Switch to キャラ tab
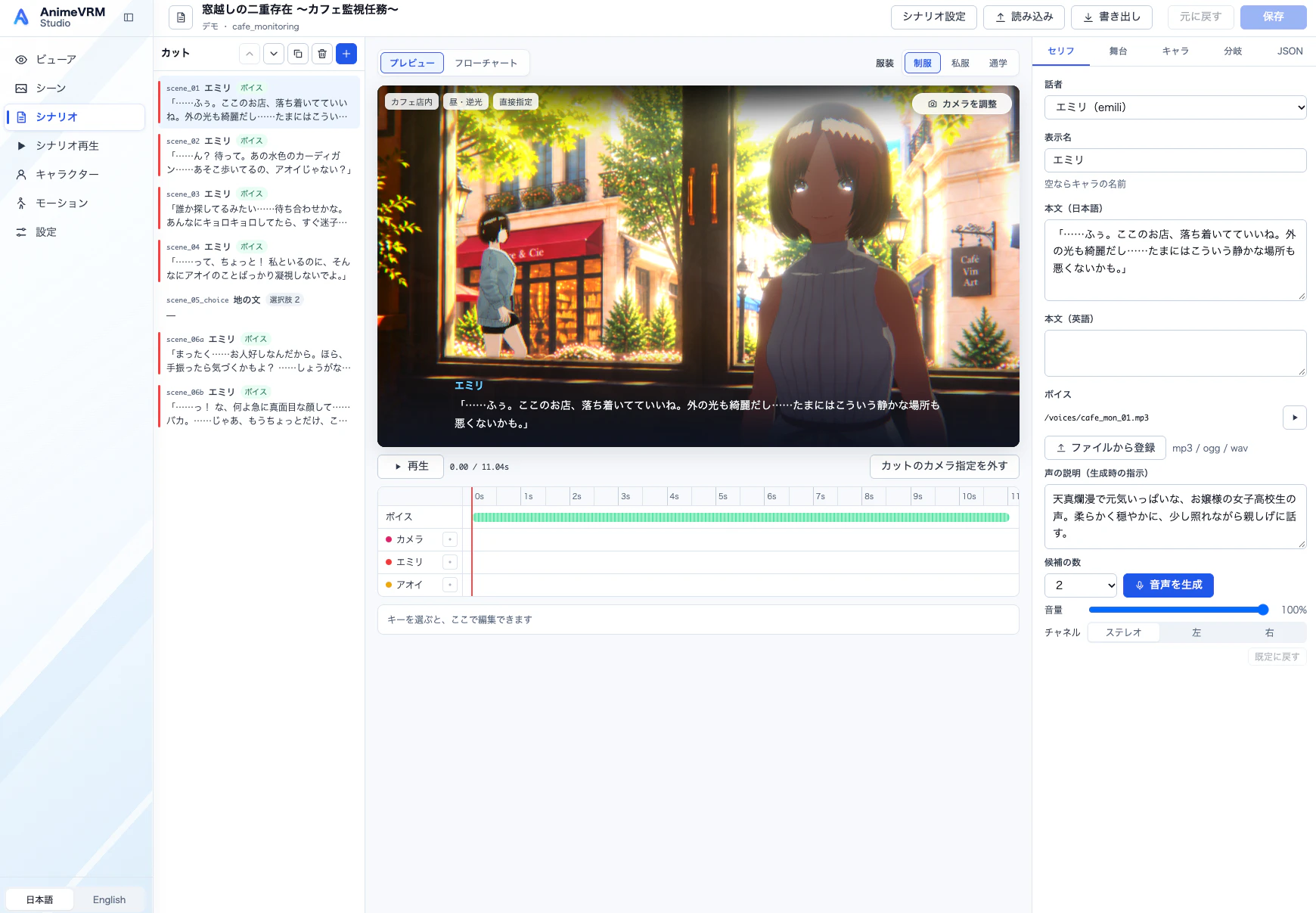1316x913 pixels. [x=1175, y=51]
